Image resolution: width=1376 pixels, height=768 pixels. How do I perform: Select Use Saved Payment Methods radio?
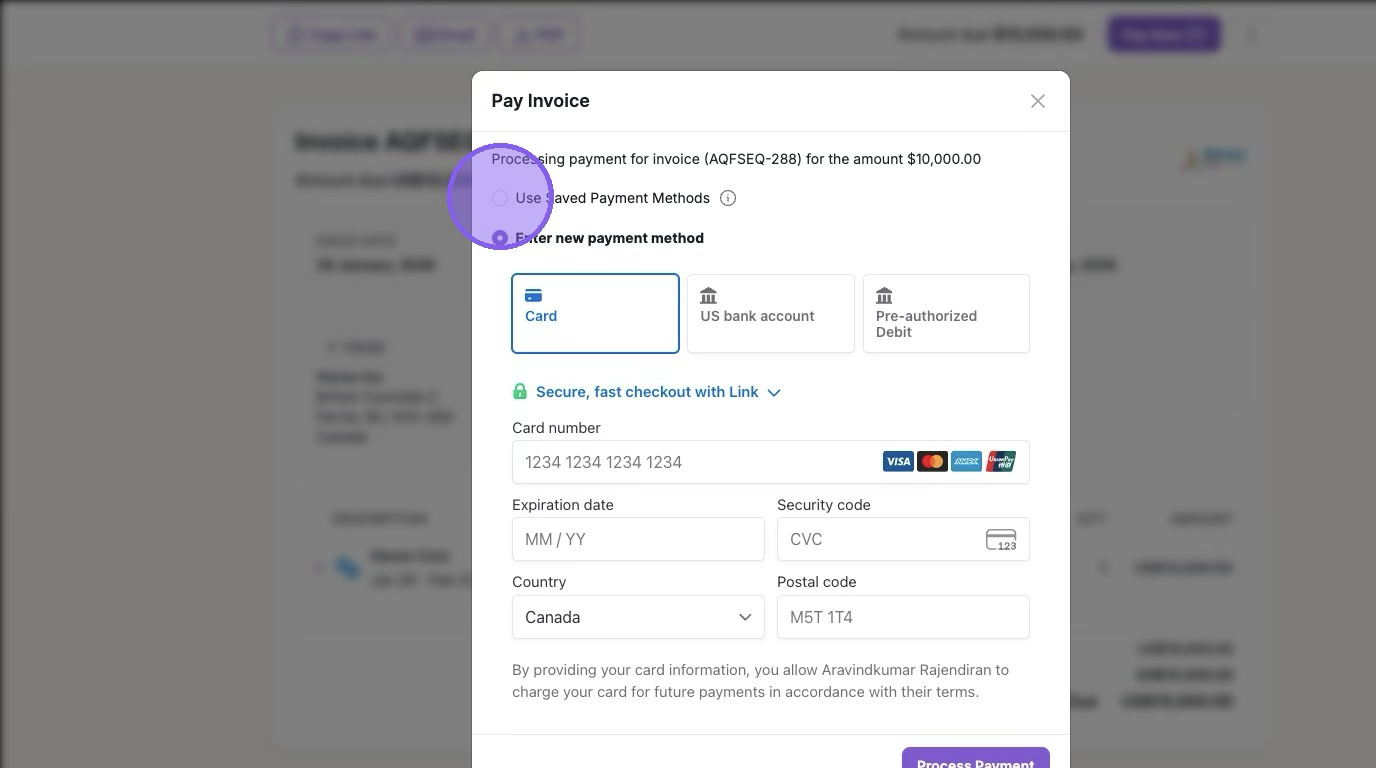pos(500,198)
